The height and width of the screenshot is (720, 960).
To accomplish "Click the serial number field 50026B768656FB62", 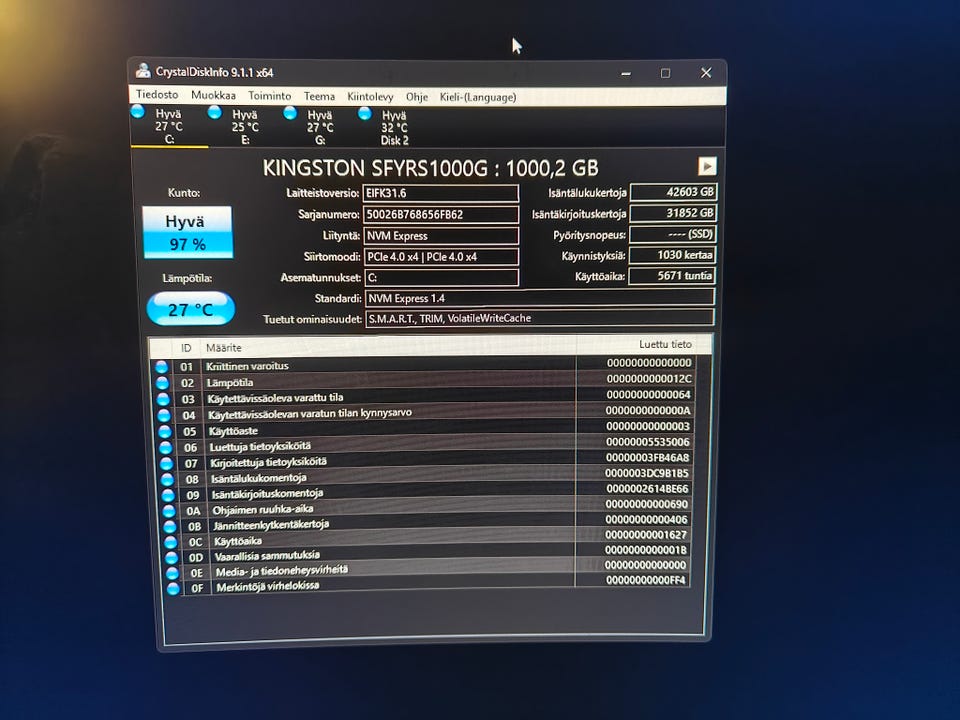I will click(x=441, y=214).
